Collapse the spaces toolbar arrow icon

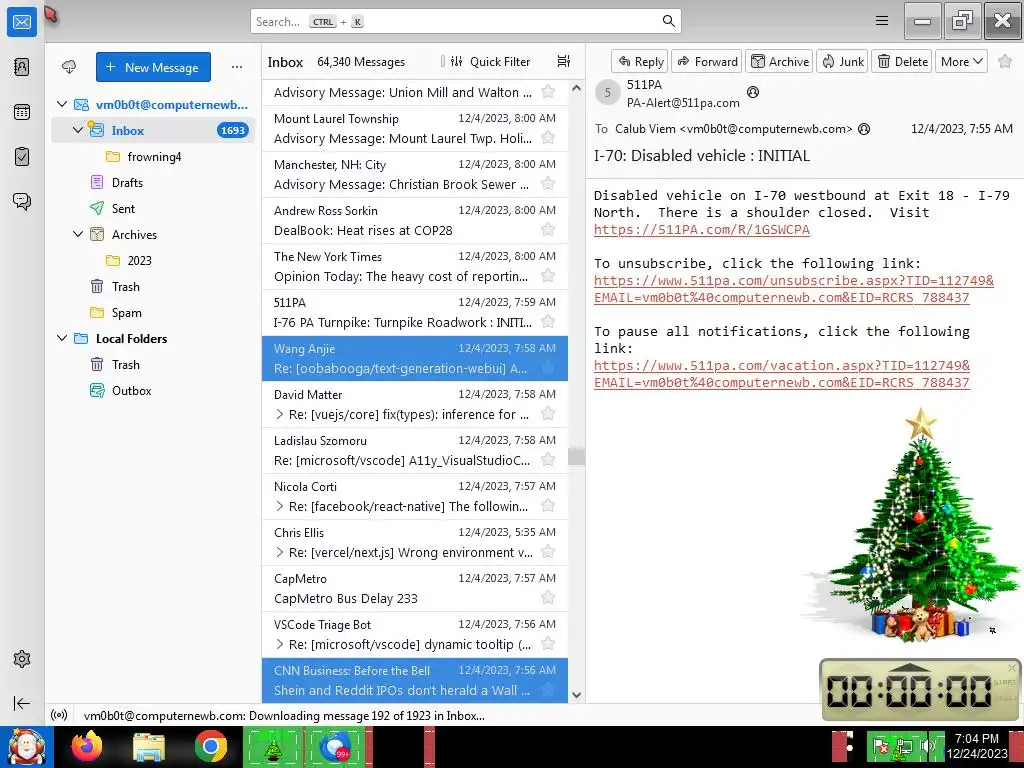click(x=22, y=703)
